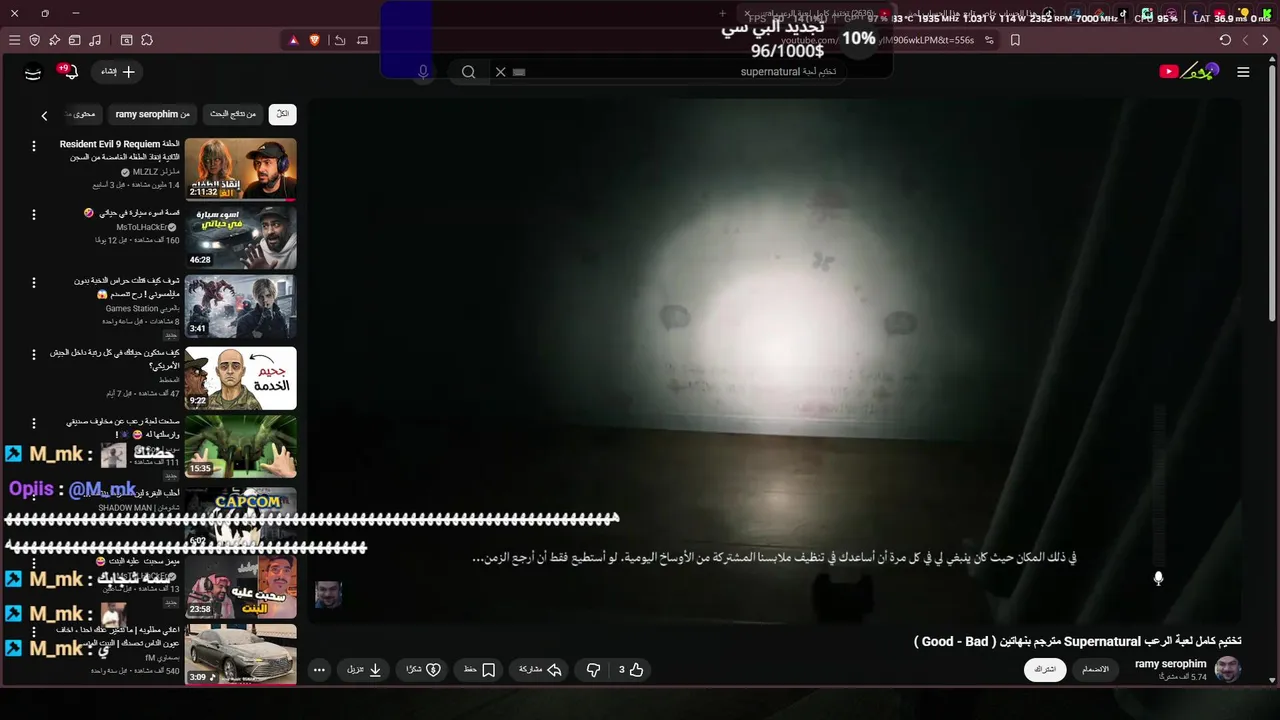Open the browser main menu (hamburger icon)

[x=14, y=40]
